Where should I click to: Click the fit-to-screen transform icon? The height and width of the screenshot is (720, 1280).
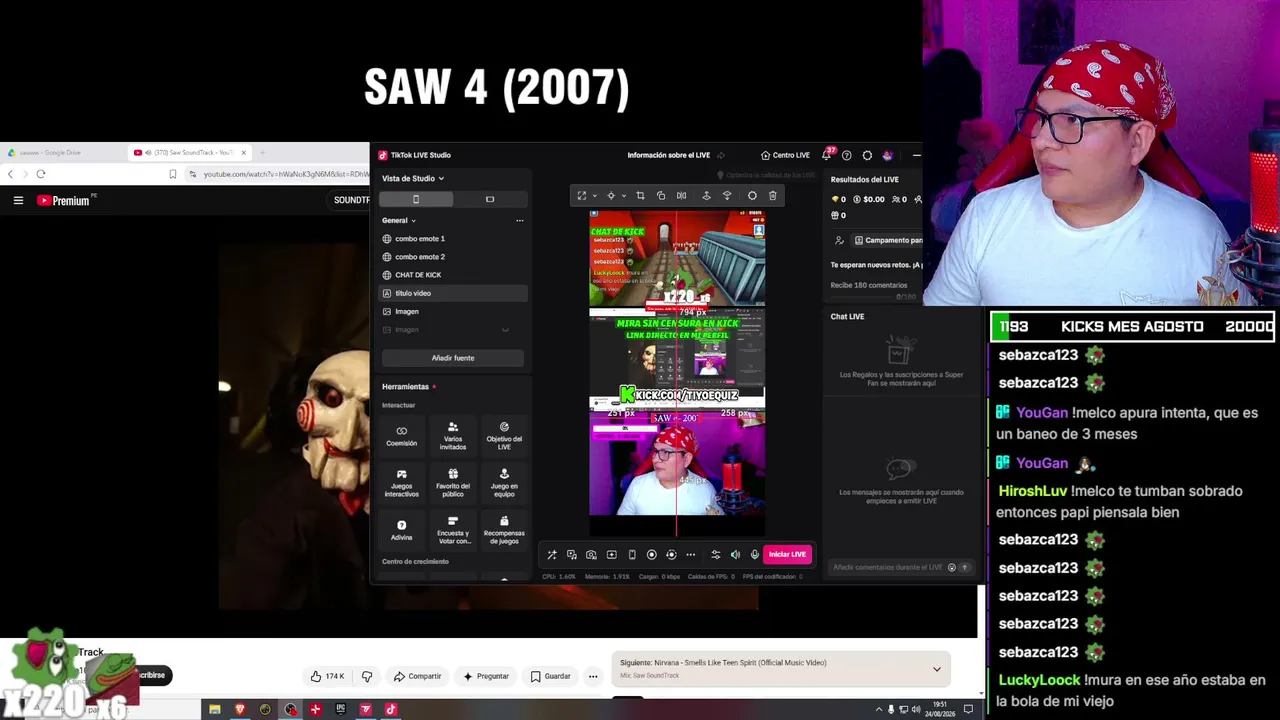tap(582, 196)
